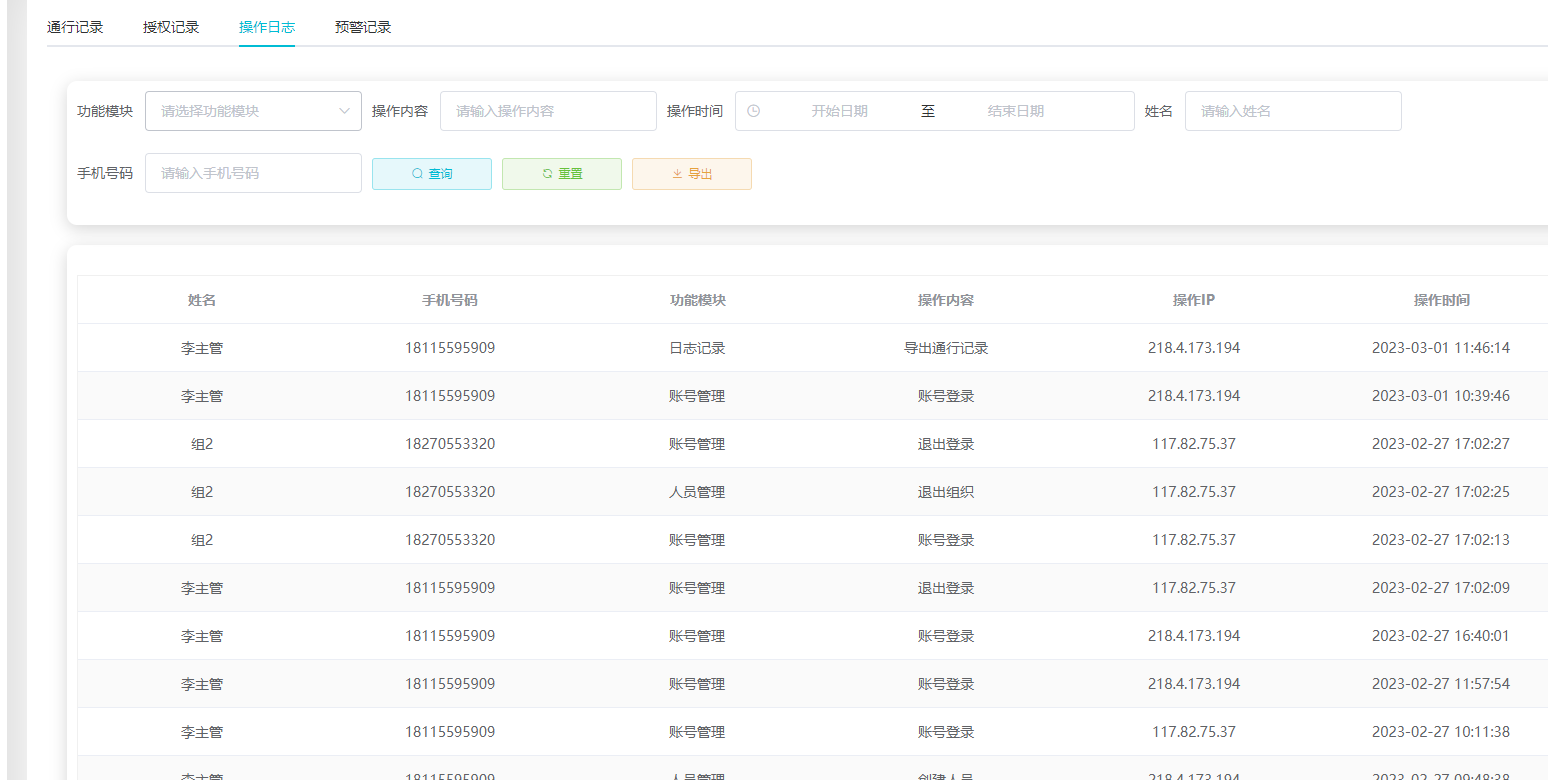
Task: Focus the 手机号码 input field
Action: (x=253, y=173)
